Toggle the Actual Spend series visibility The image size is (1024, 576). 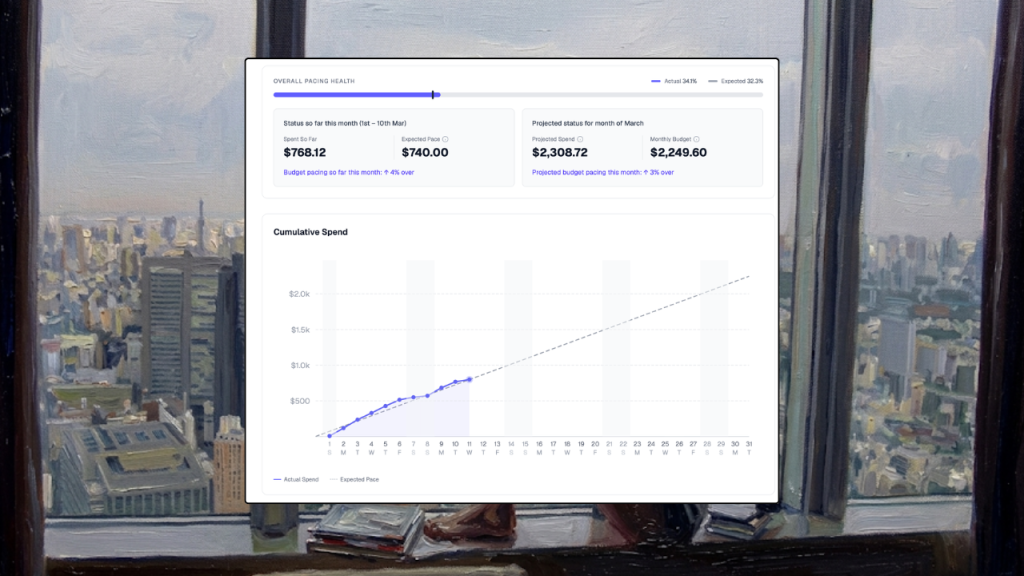click(295, 479)
